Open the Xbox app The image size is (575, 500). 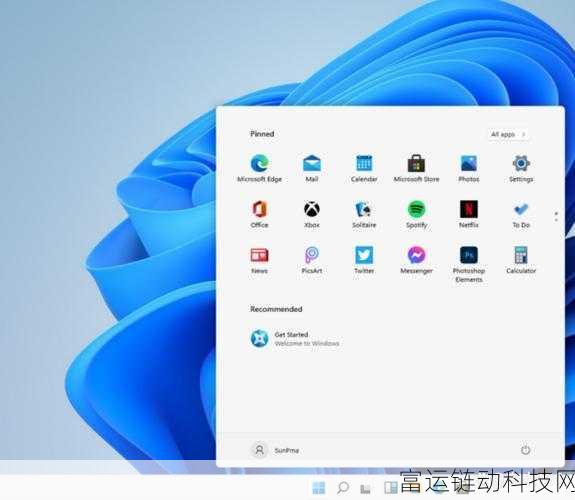click(x=312, y=214)
